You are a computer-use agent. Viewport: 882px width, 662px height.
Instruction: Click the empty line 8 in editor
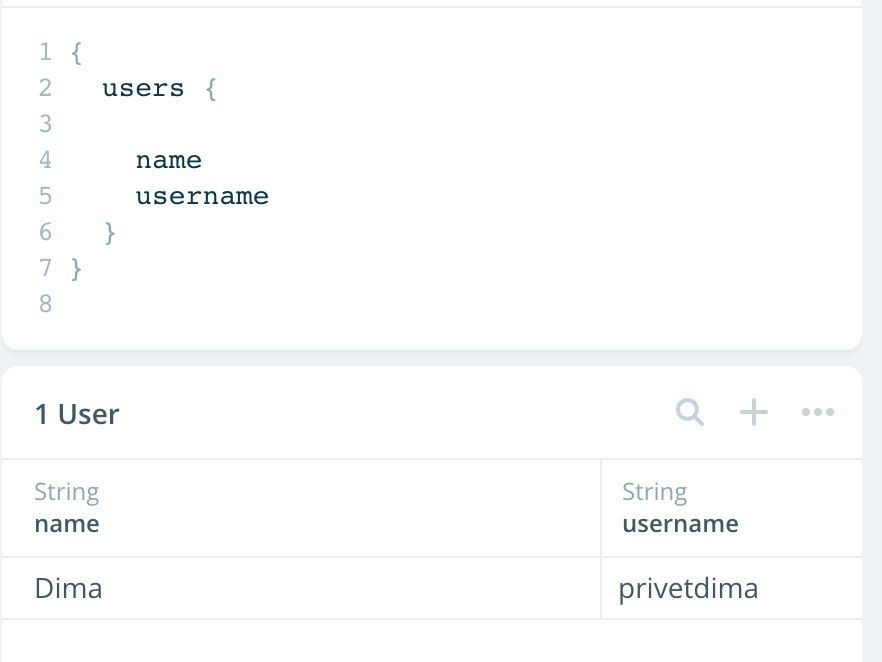[x=450, y=304]
